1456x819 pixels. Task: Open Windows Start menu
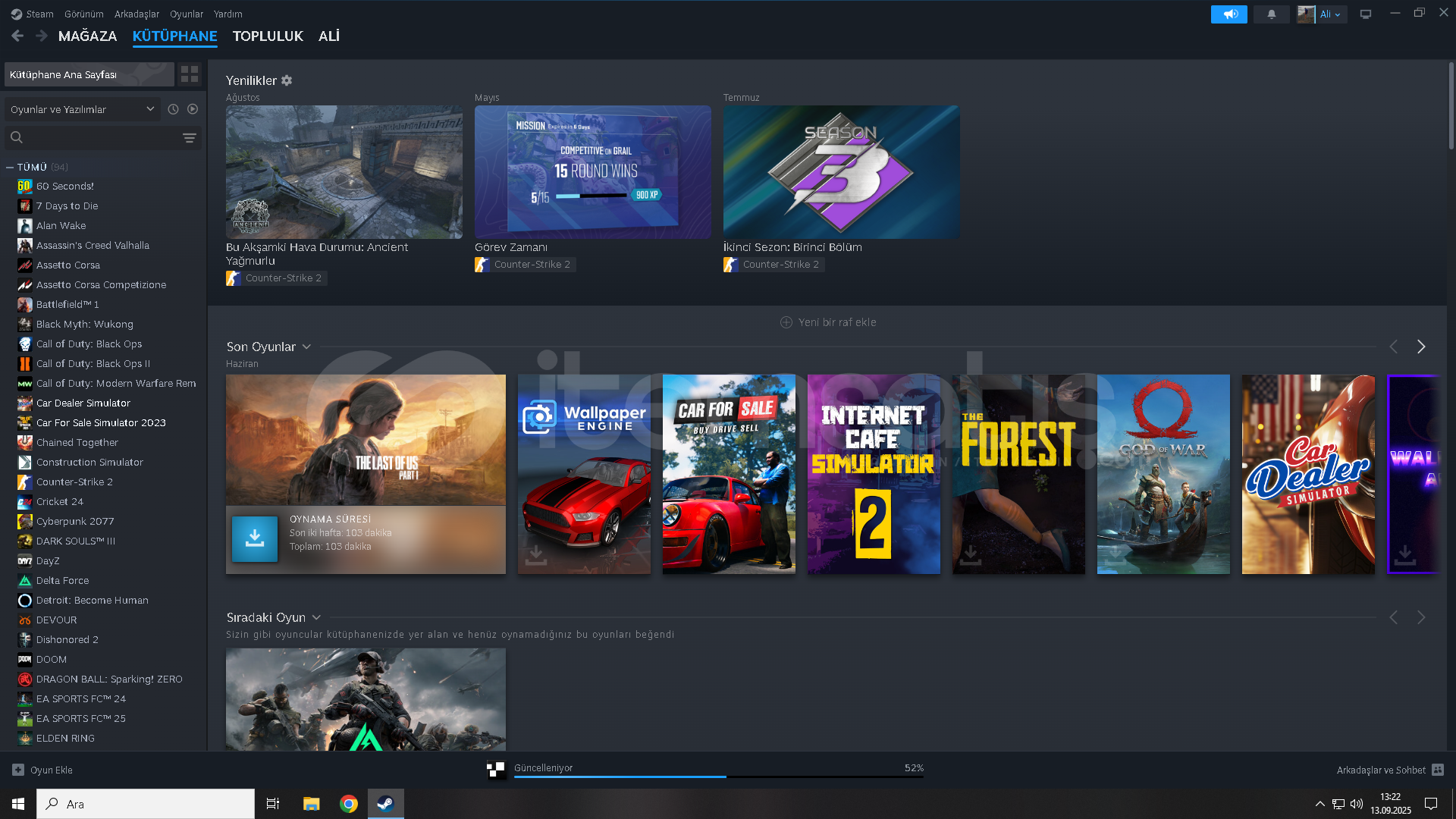pos(18,804)
